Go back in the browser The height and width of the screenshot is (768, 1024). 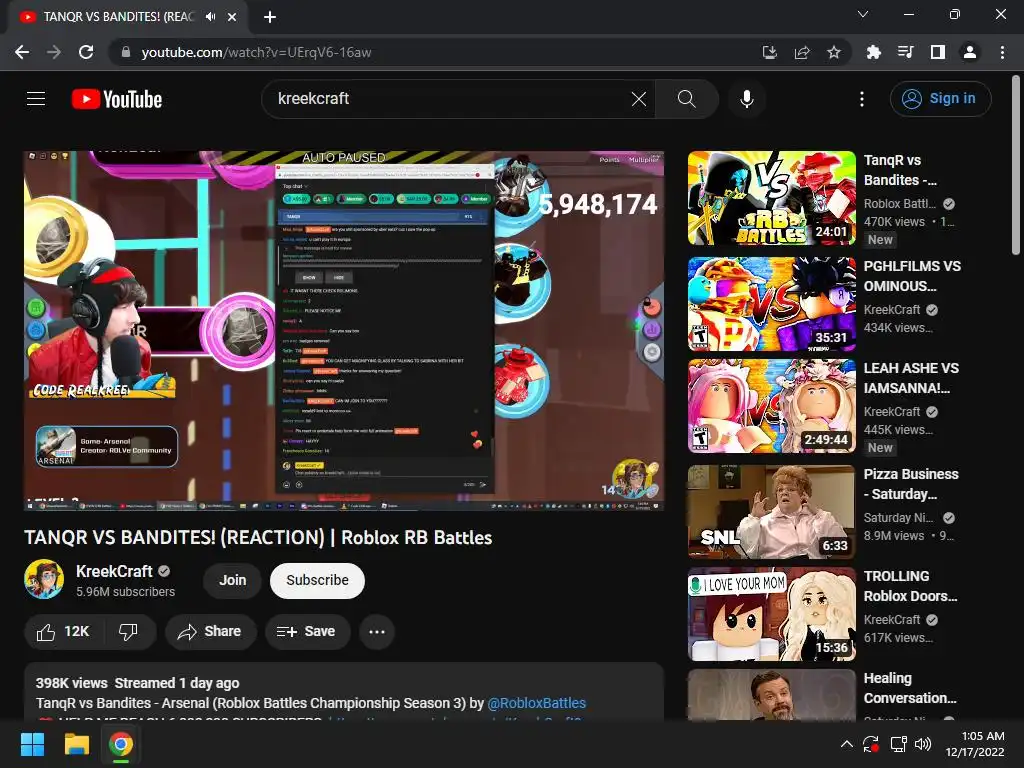(x=22, y=52)
